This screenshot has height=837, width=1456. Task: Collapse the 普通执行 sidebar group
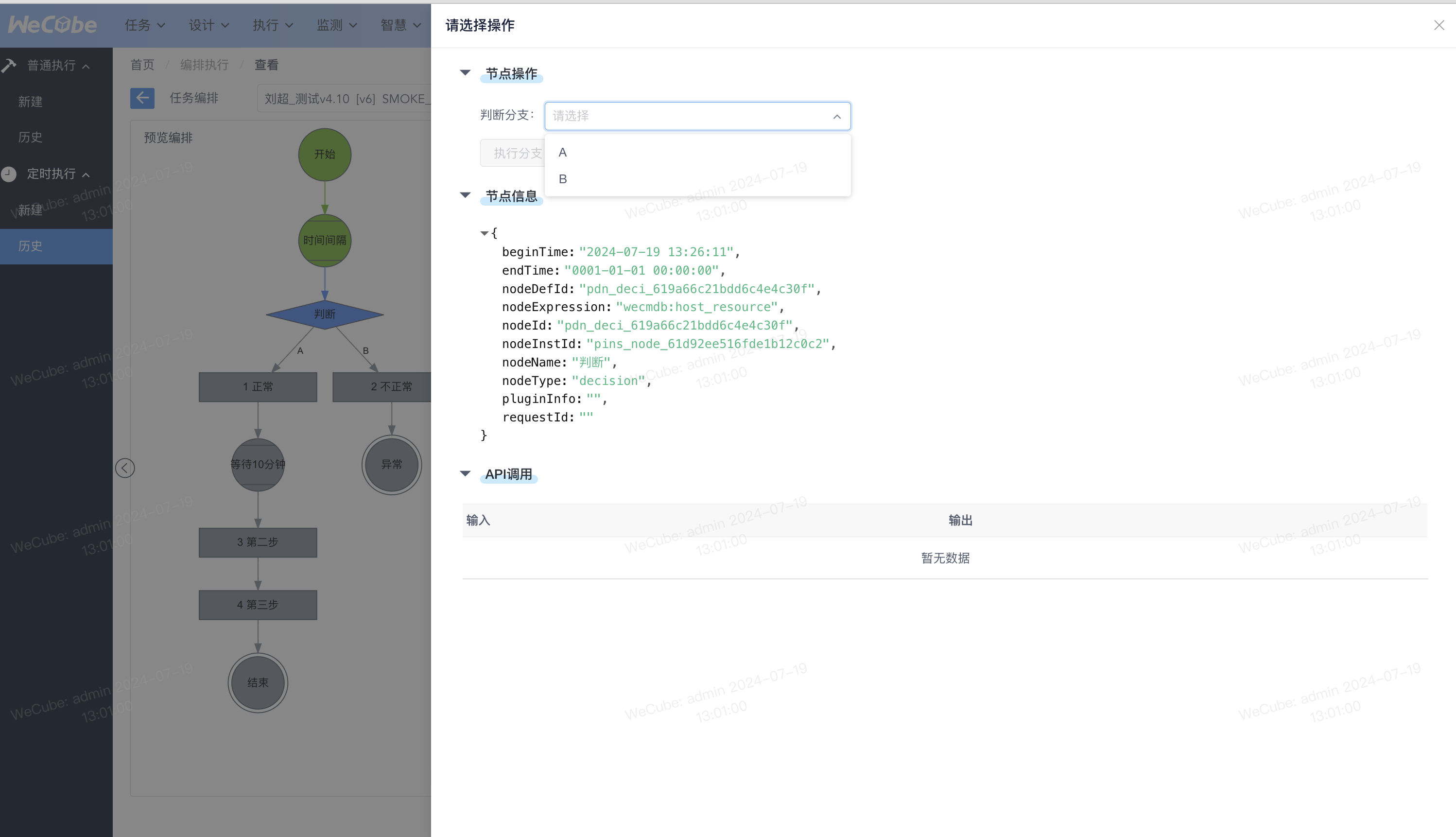tap(56, 66)
